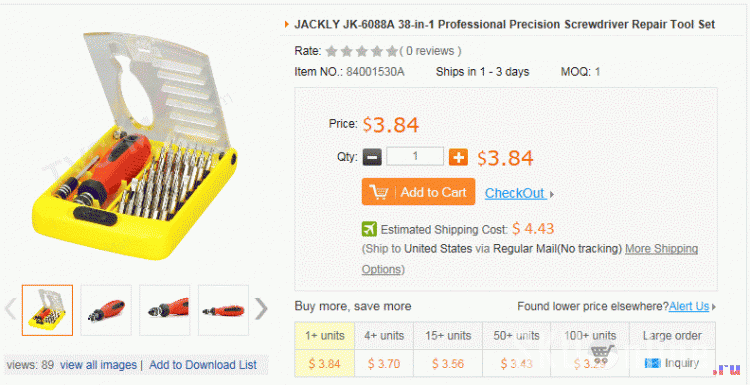The height and width of the screenshot is (385, 750).
Task: Click the Add to Cart button
Action: pyautogui.click(x=419, y=192)
